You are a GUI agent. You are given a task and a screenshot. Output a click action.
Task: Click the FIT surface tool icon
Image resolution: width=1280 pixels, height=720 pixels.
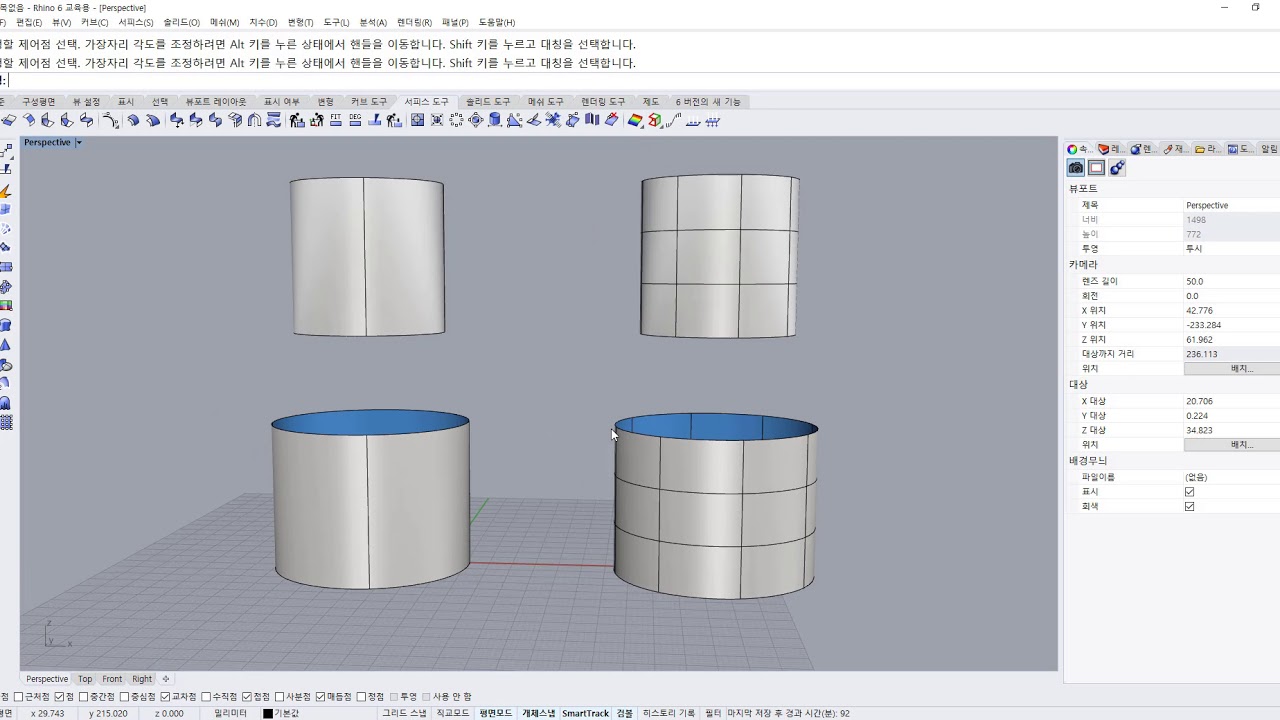[335, 120]
